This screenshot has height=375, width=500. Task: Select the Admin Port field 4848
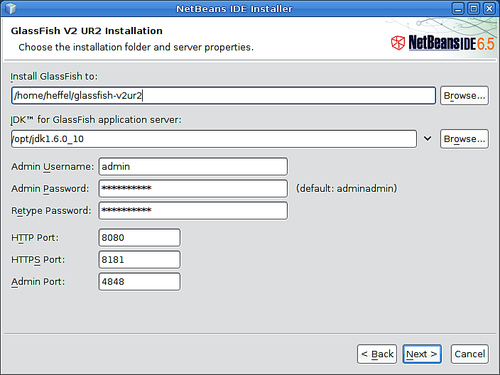click(x=139, y=281)
